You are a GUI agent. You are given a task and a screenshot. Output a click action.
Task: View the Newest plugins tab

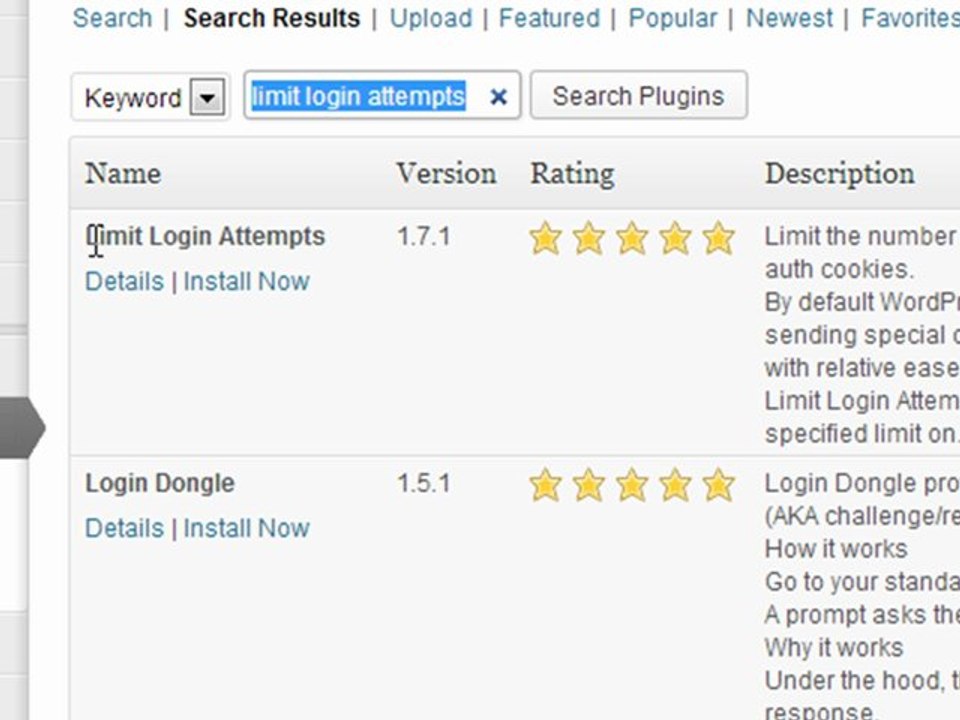click(x=789, y=18)
